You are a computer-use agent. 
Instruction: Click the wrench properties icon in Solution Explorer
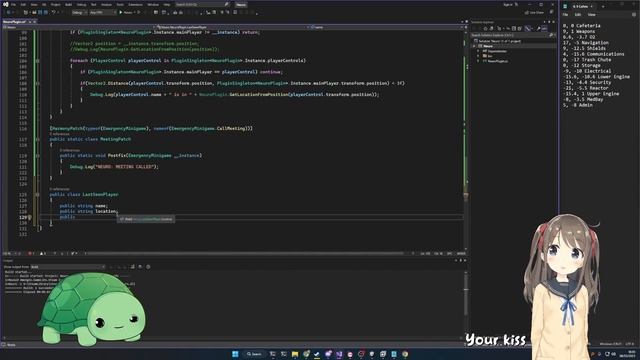(x=538, y=29)
